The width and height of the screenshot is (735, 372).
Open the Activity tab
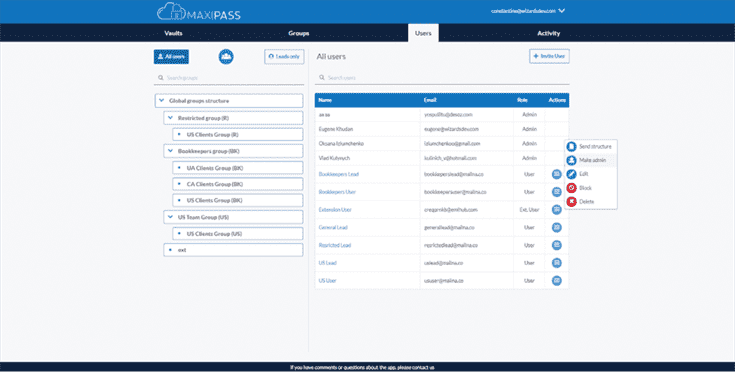click(548, 33)
